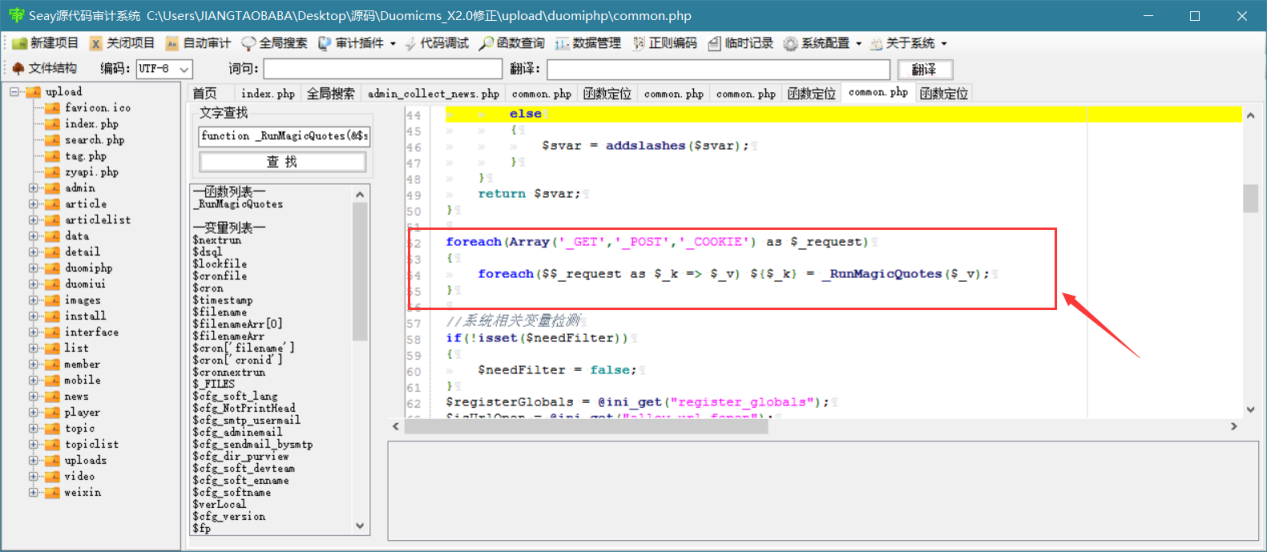Toggle the 文件结构 panel button

[44, 68]
